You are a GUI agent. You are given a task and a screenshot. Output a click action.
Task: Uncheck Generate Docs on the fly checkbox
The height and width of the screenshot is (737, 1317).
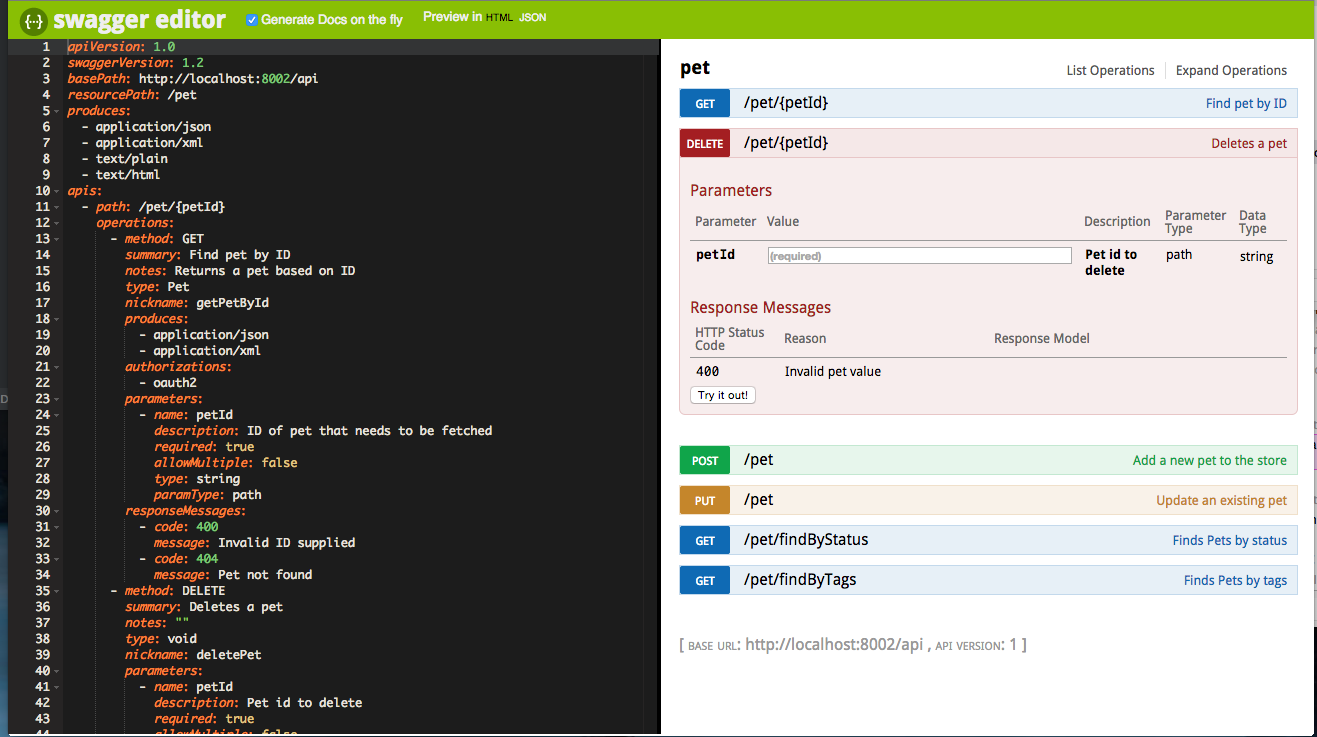pos(252,19)
